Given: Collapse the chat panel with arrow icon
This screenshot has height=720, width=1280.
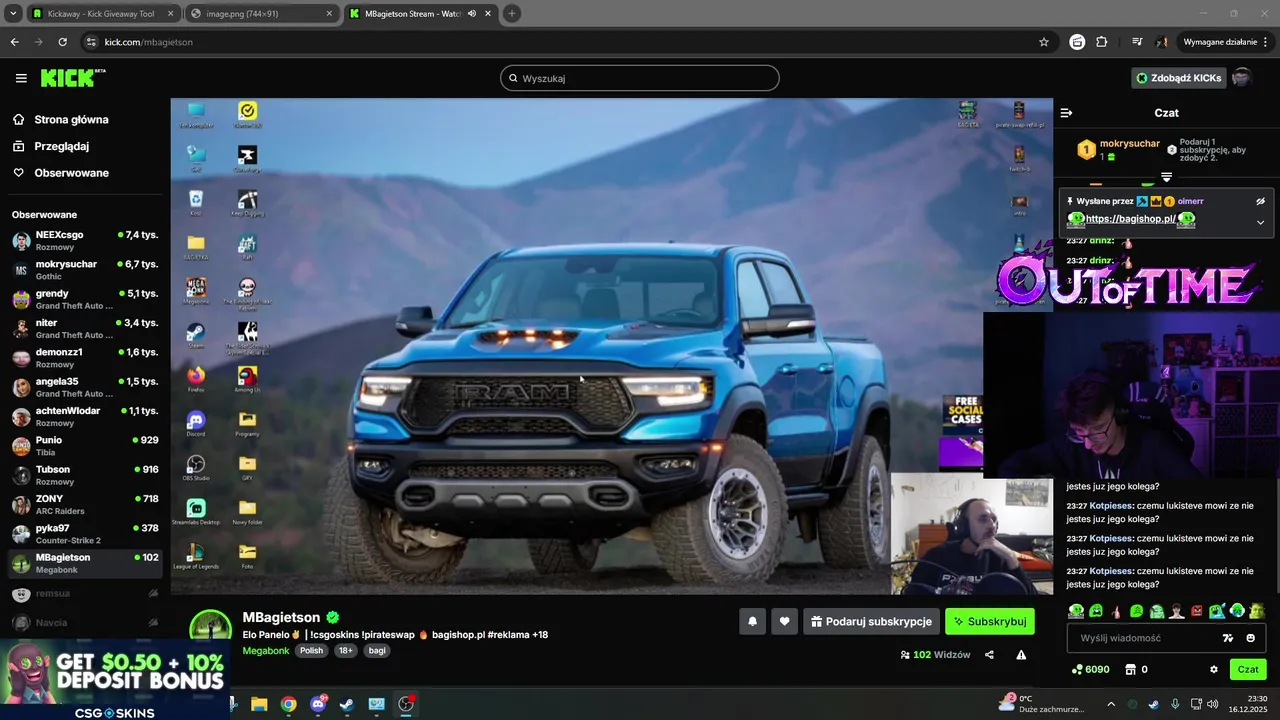Looking at the screenshot, I should click(x=1066, y=113).
